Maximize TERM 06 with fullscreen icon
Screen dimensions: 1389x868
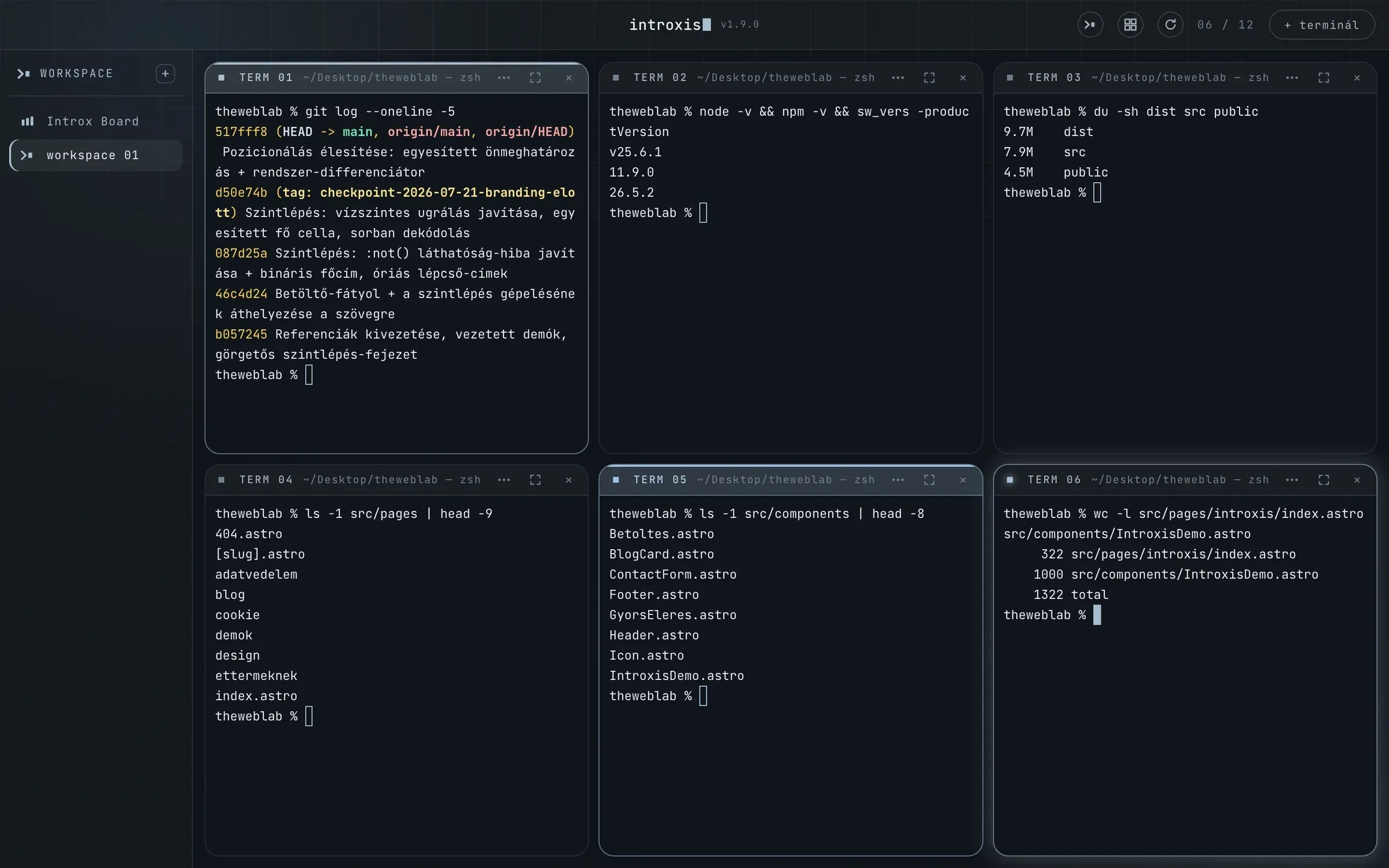point(1324,480)
